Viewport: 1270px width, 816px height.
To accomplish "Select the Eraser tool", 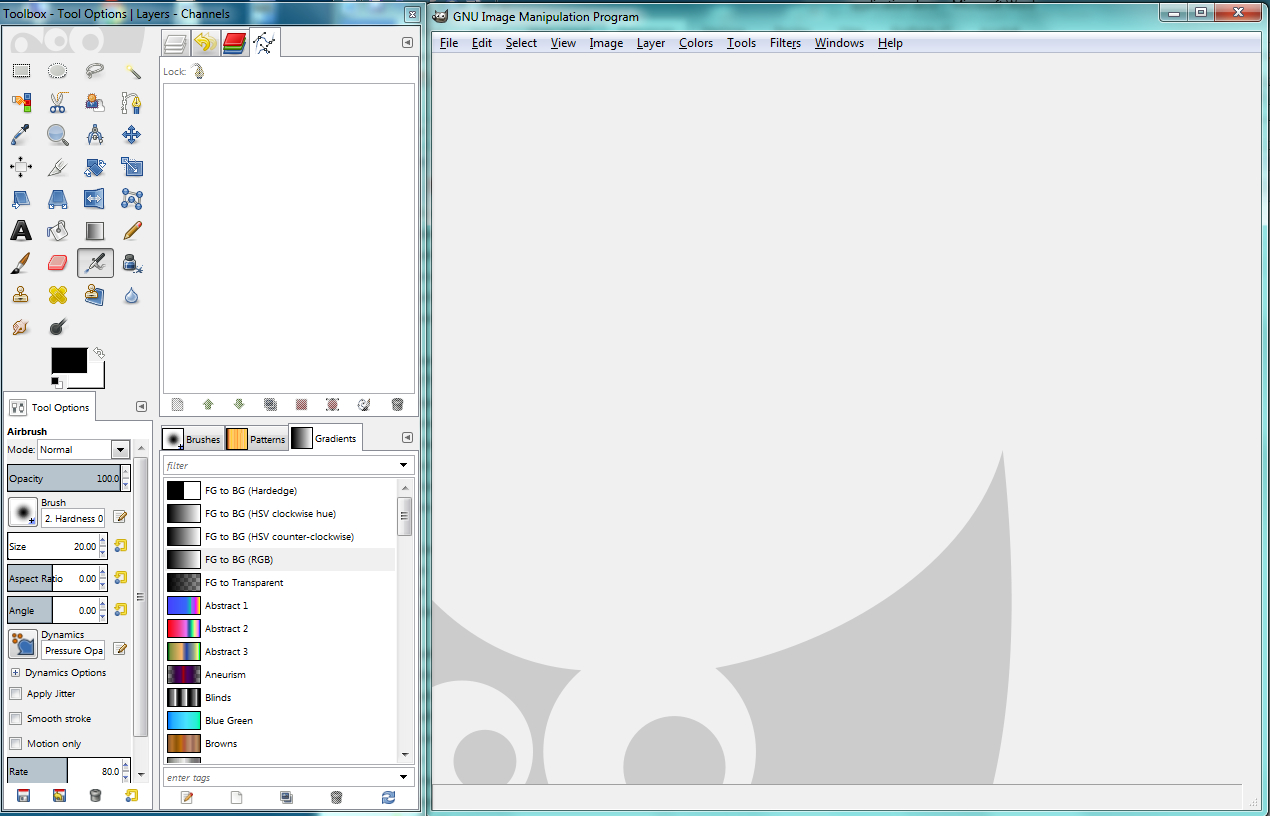I will (58, 263).
